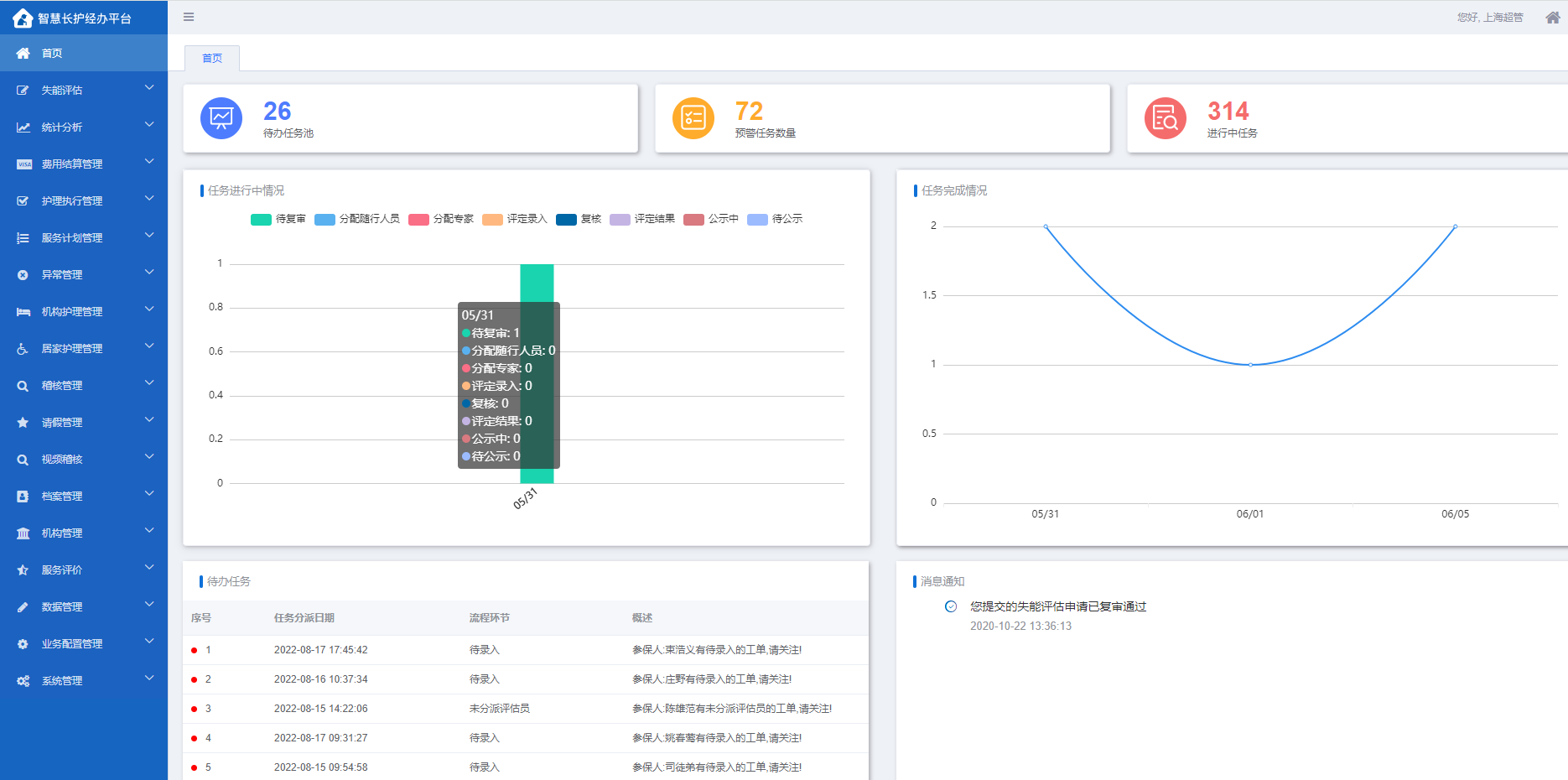Click the home icon at top right

(1553, 18)
